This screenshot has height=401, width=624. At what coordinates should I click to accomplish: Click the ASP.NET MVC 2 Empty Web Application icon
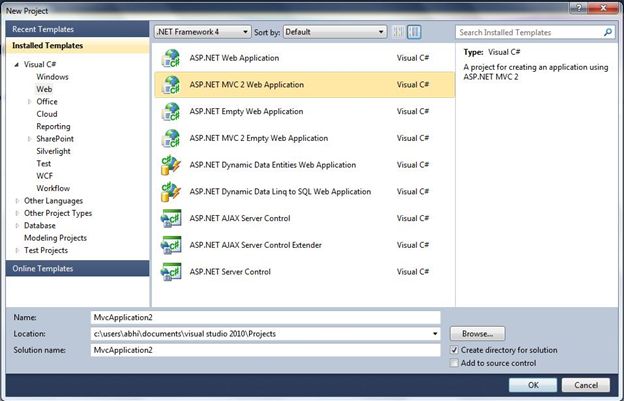pyautogui.click(x=171, y=137)
